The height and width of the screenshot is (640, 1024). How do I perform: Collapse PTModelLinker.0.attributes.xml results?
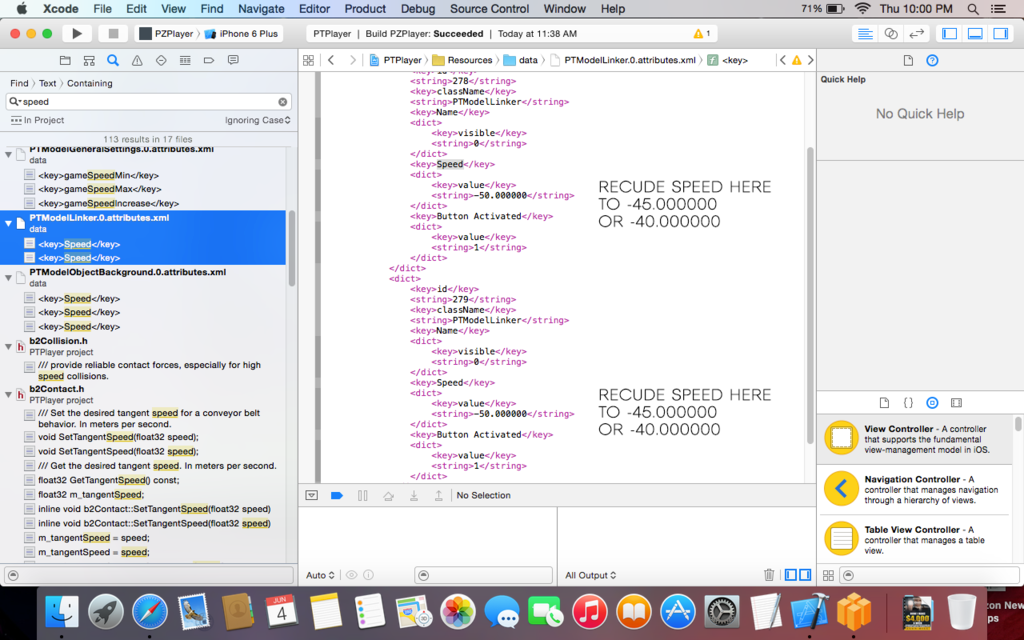[x=8, y=223]
